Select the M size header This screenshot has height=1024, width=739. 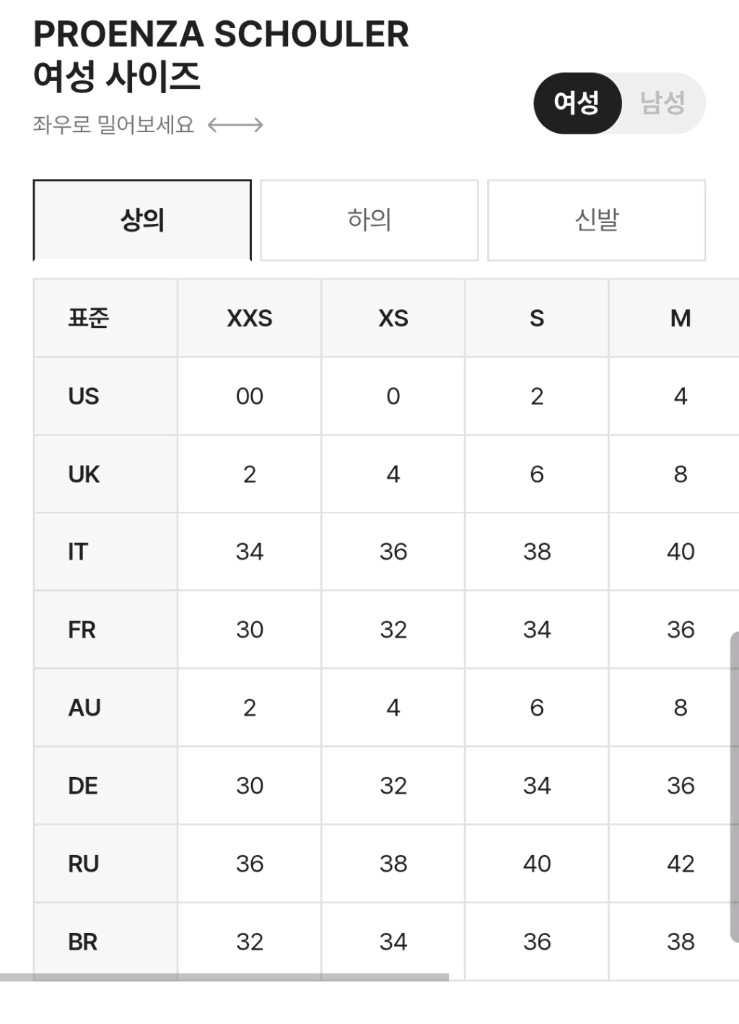click(x=679, y=317)
